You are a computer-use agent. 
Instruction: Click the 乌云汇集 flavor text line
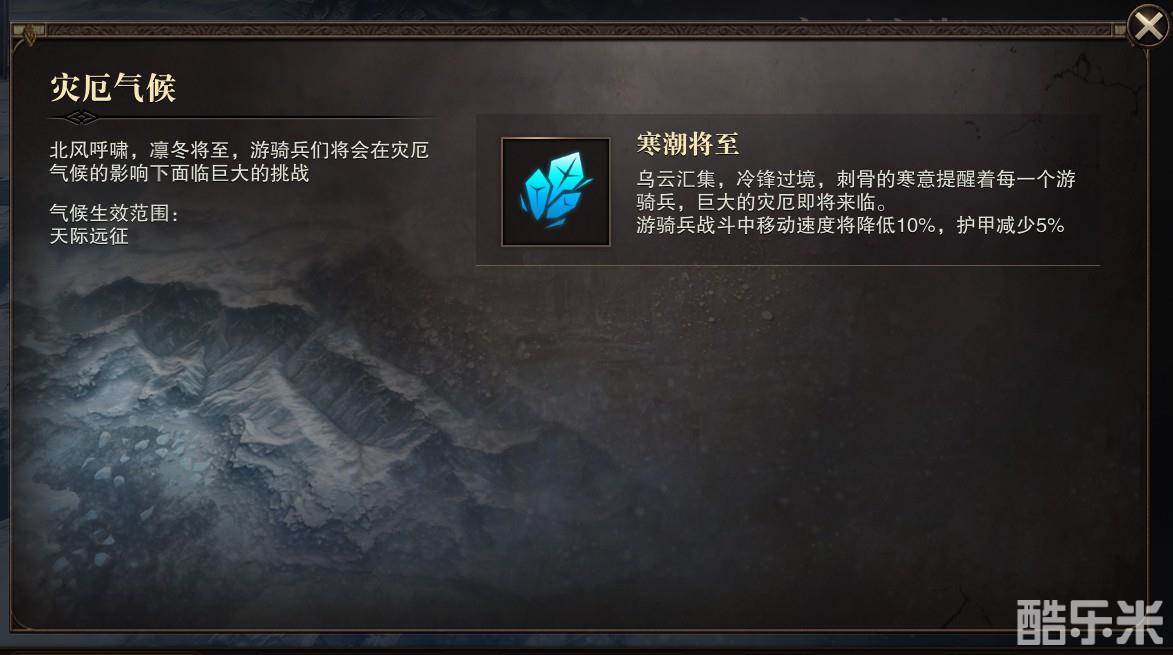[856, 179]
